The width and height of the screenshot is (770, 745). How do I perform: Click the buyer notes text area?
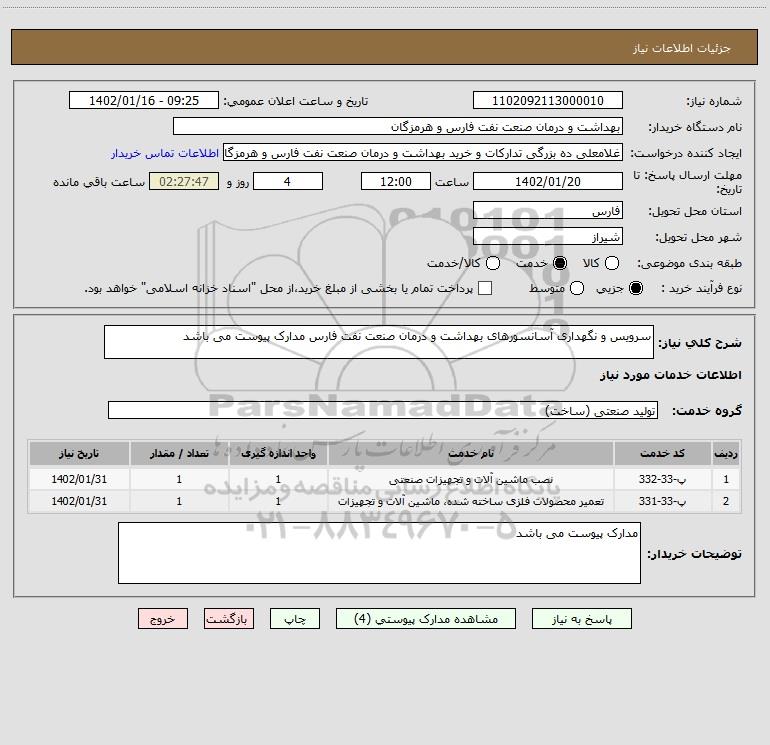click(x=379, y=553)
